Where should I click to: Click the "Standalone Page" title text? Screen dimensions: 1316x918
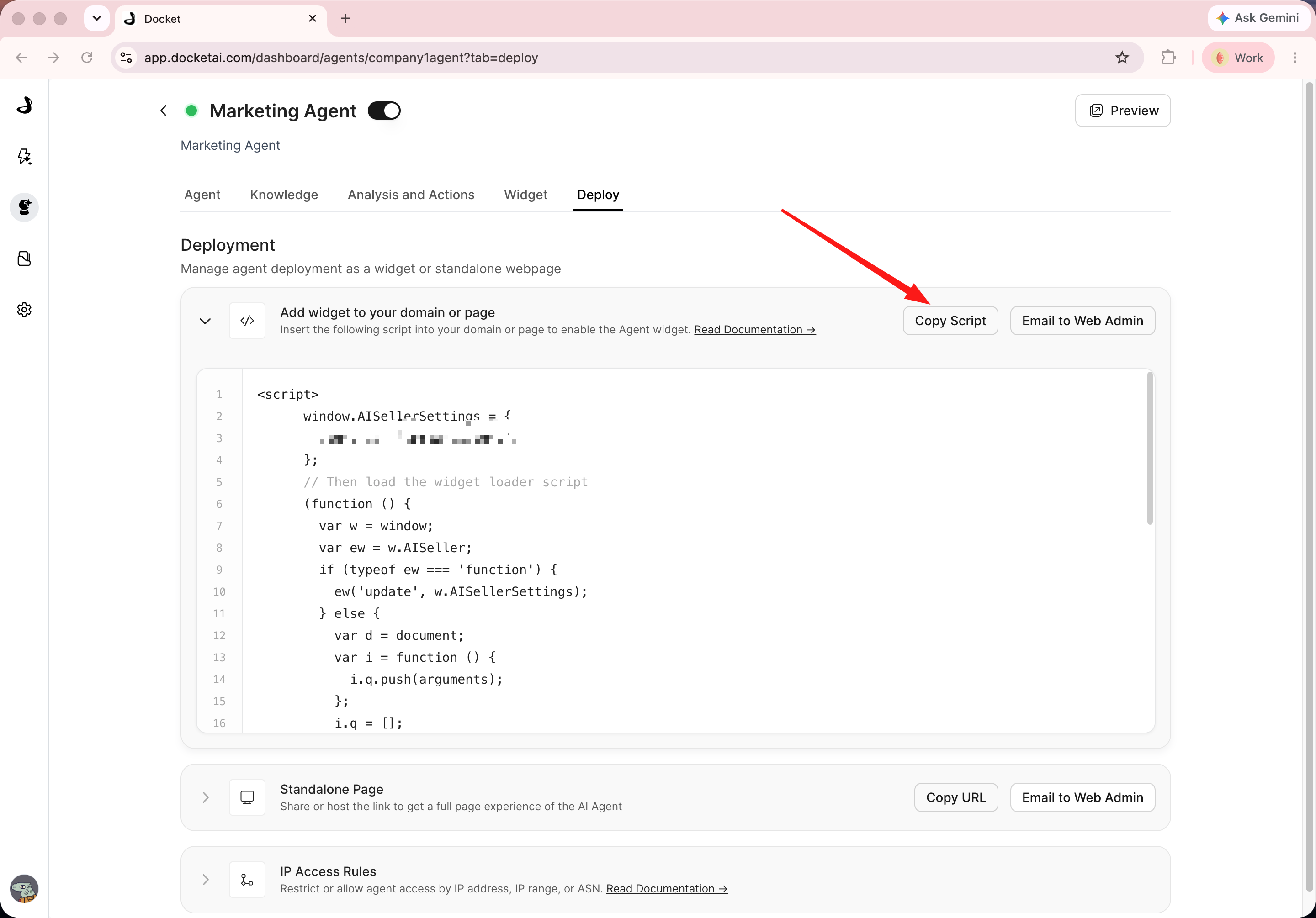[x=332, y=789]
